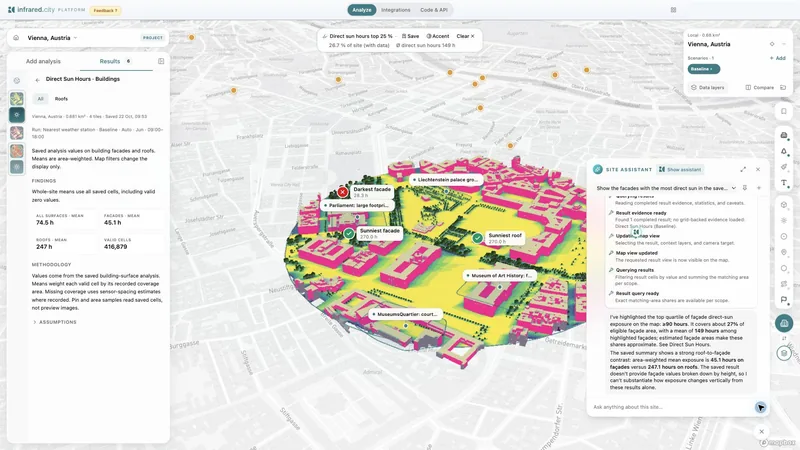800x450 pixels.
Task: Click the sun icon in right toolbar
Action: (784, 220)
